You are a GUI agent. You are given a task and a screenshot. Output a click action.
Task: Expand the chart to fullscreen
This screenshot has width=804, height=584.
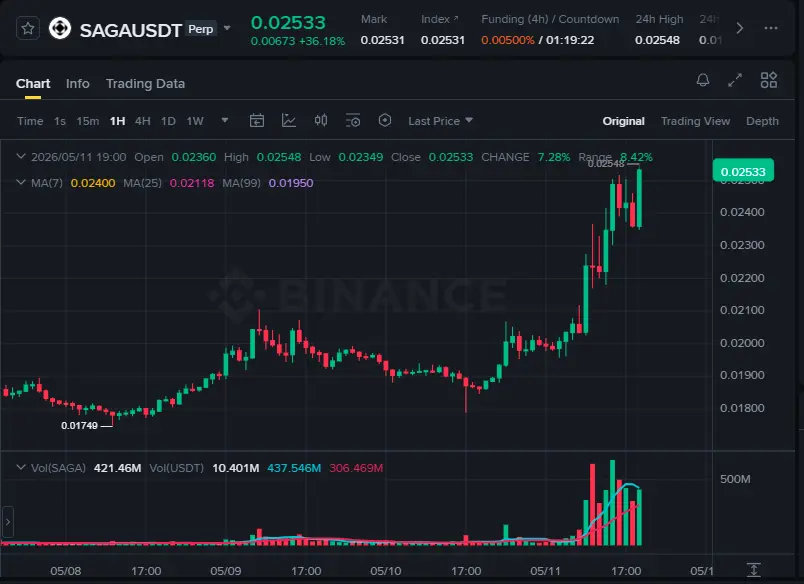coord(735,80)
